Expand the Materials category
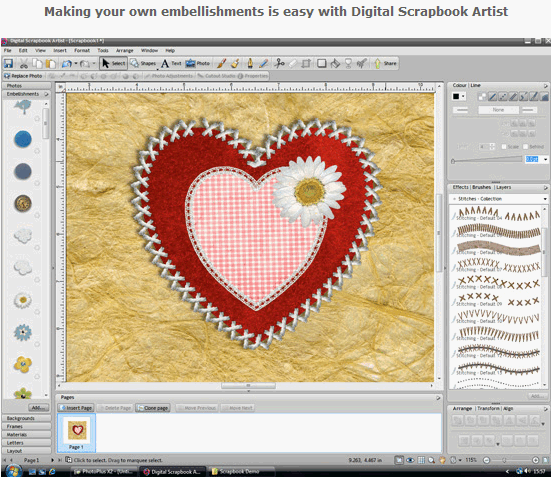Viewport: 551px width, 477px height. (x=27, y=434)
